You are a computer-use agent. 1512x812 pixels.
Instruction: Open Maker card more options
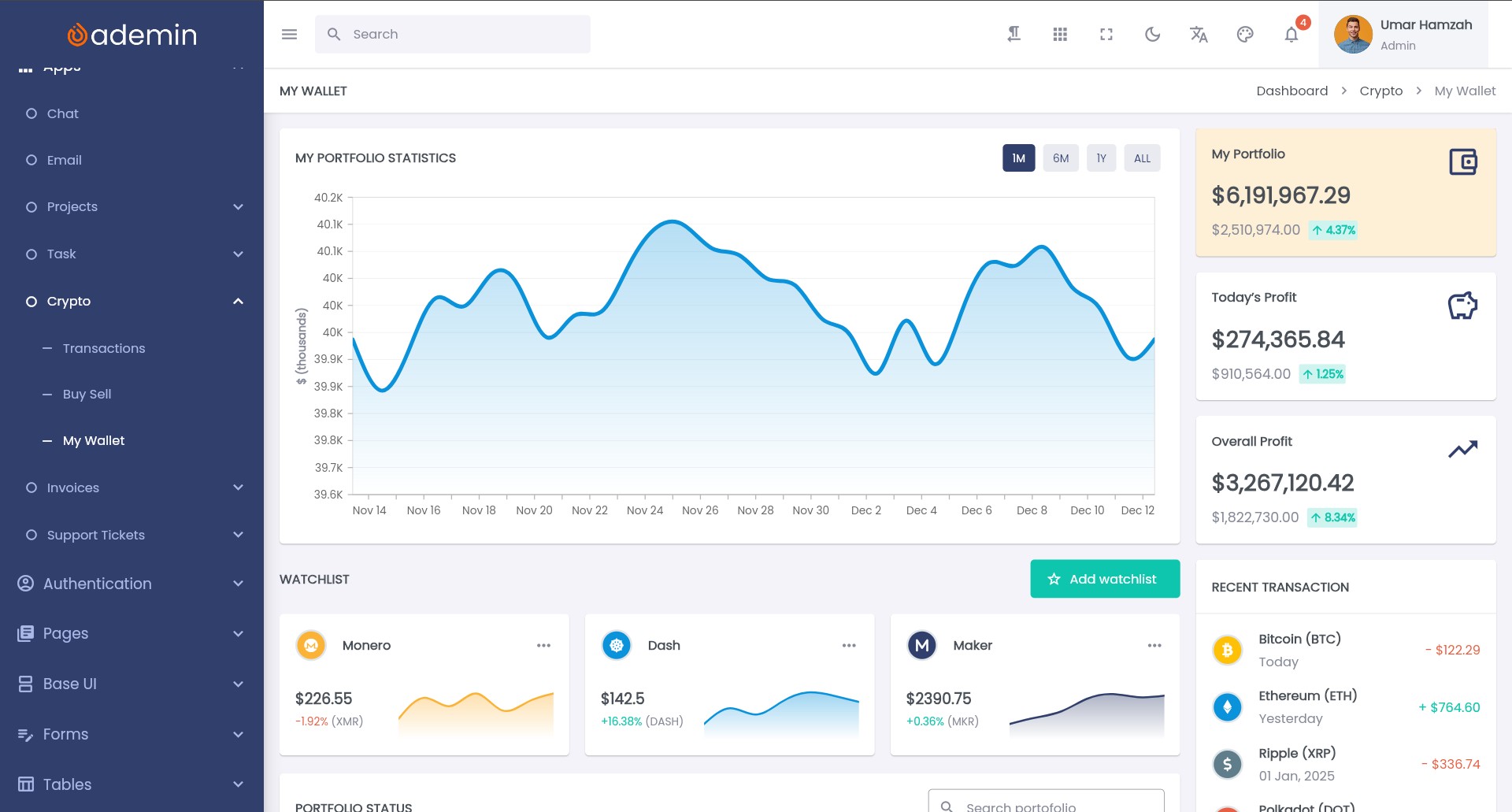click(1154, 645)
